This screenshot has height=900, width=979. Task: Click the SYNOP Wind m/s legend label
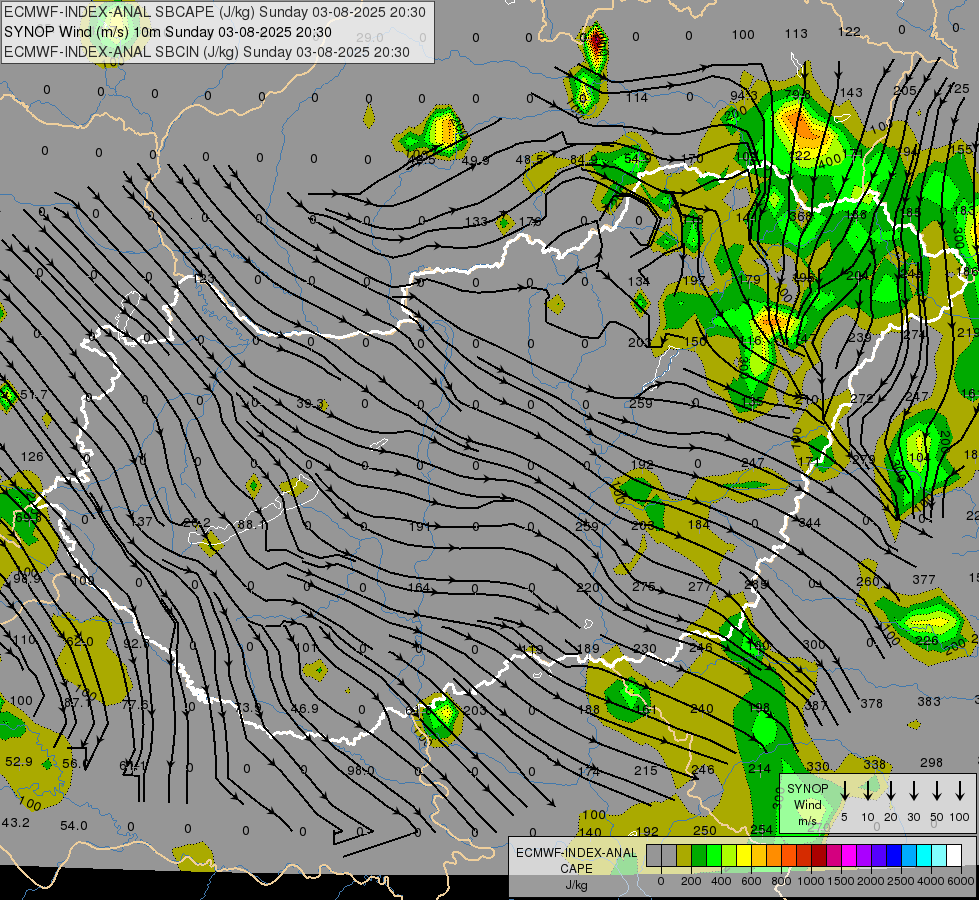tap(807, 805)
